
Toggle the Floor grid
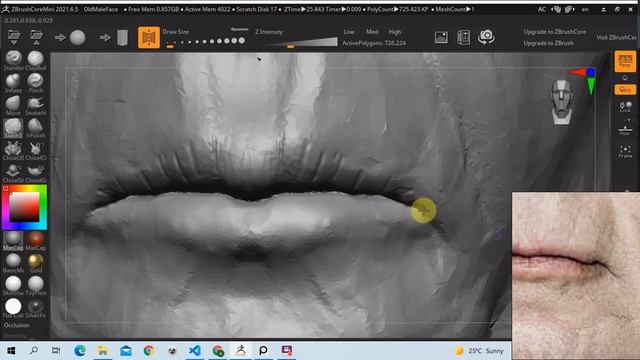coord(625,130)
